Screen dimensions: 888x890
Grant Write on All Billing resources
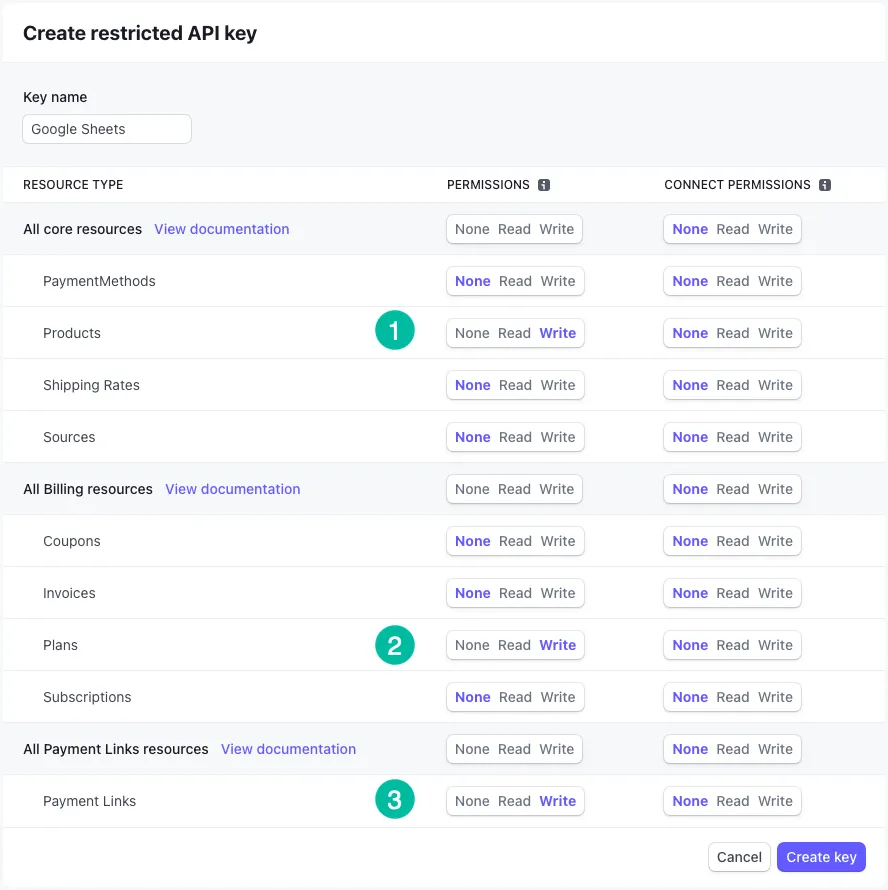[x=556, y=489]
